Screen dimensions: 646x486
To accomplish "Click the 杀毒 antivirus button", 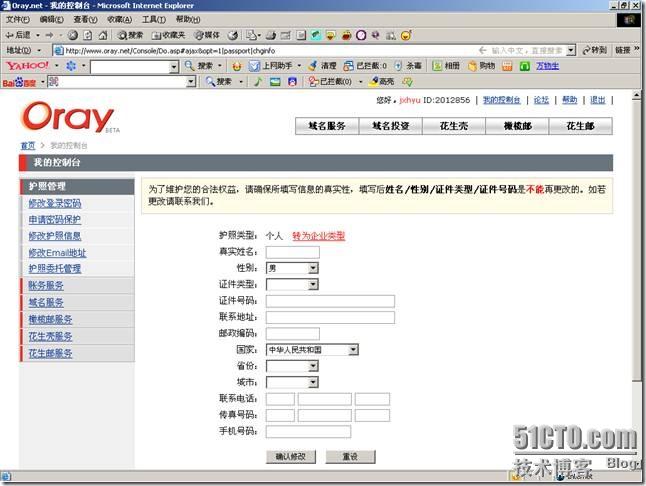I will (408, 65).
